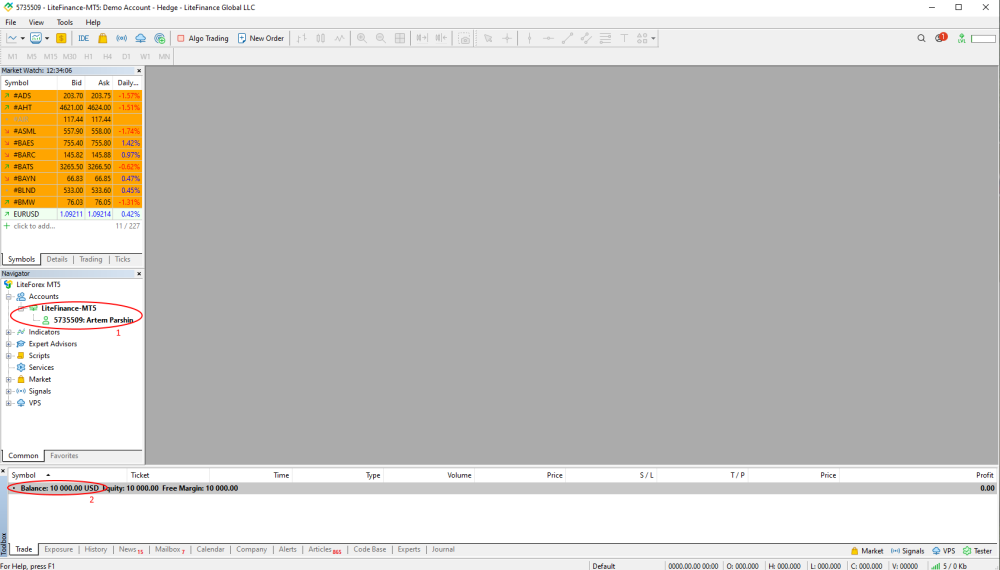This screenshot has width=1000, height=570.
Task: Open the VPS cloud toolbar icon
Action: (x=141, y=38)
